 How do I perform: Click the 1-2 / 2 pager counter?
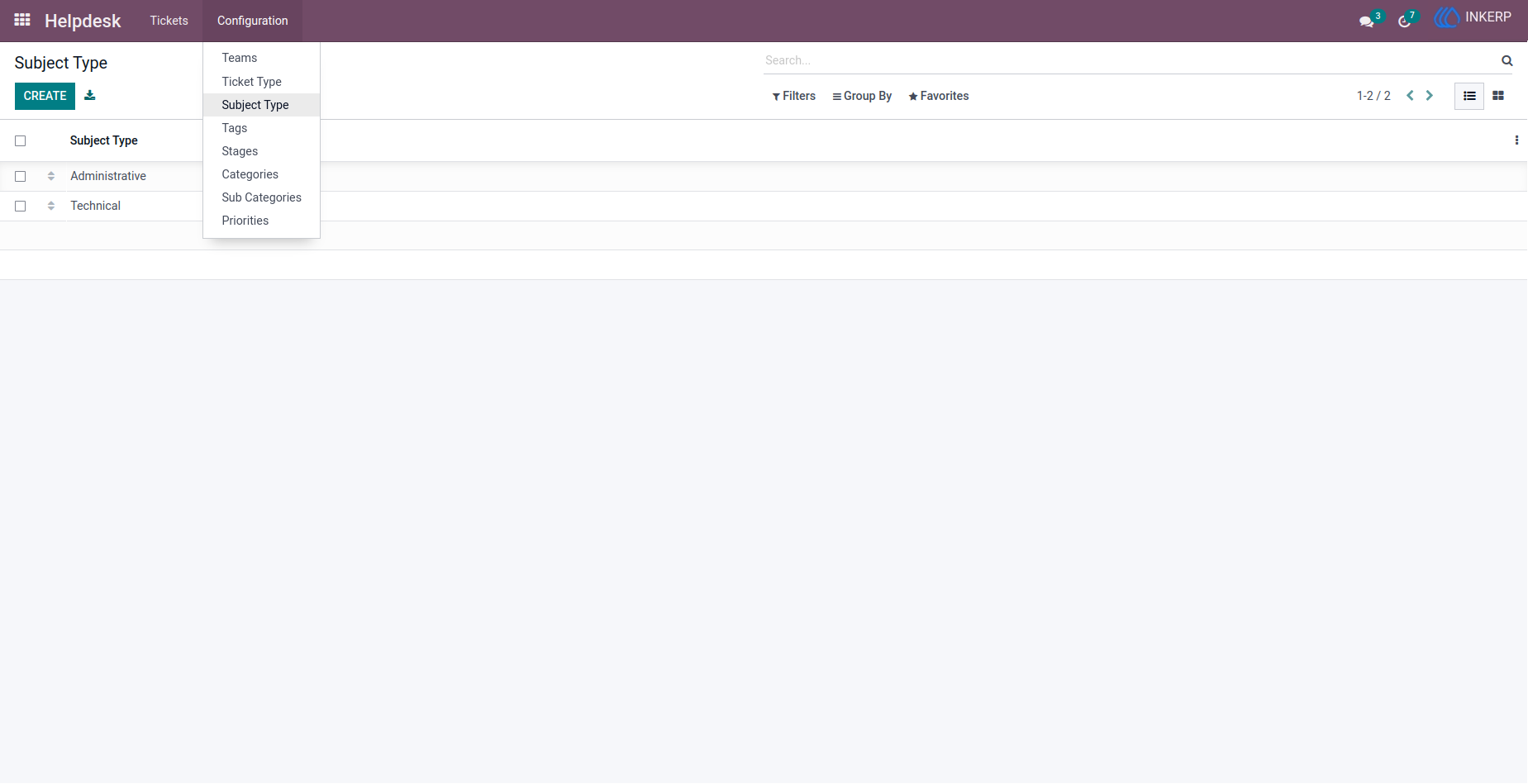click(1373, 96)
